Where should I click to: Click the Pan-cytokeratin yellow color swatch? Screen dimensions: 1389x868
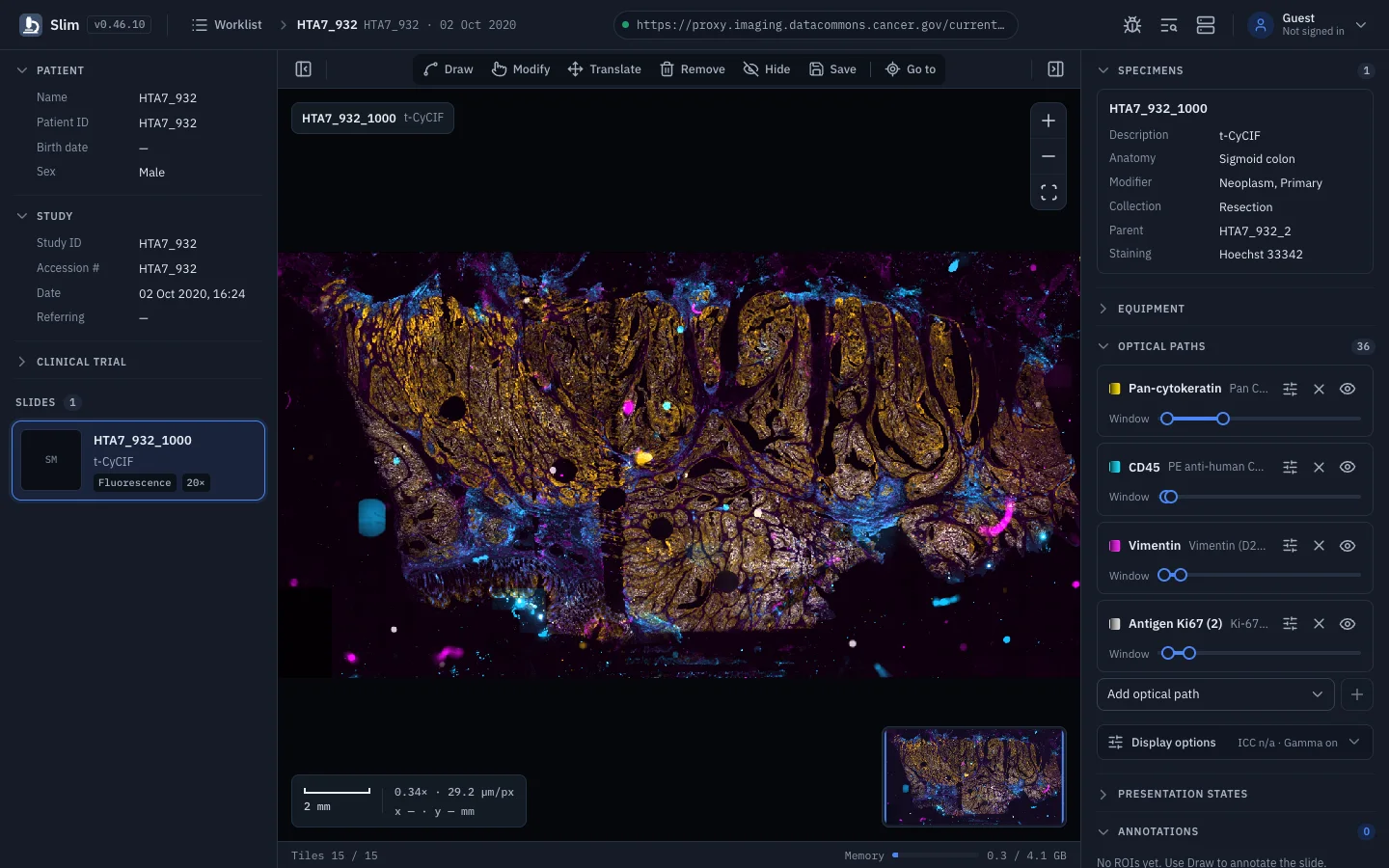click(1115, 389)
